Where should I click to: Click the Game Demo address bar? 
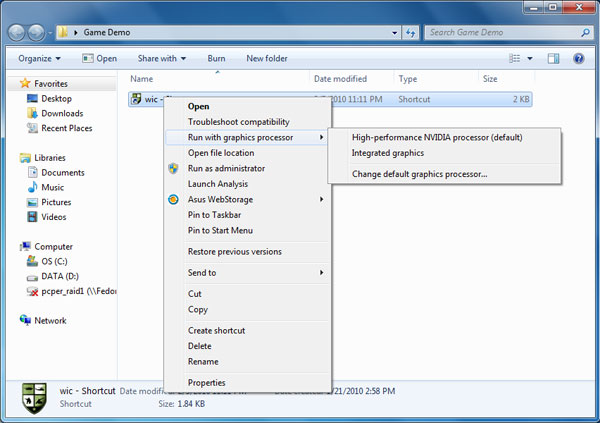click(228, 33)
